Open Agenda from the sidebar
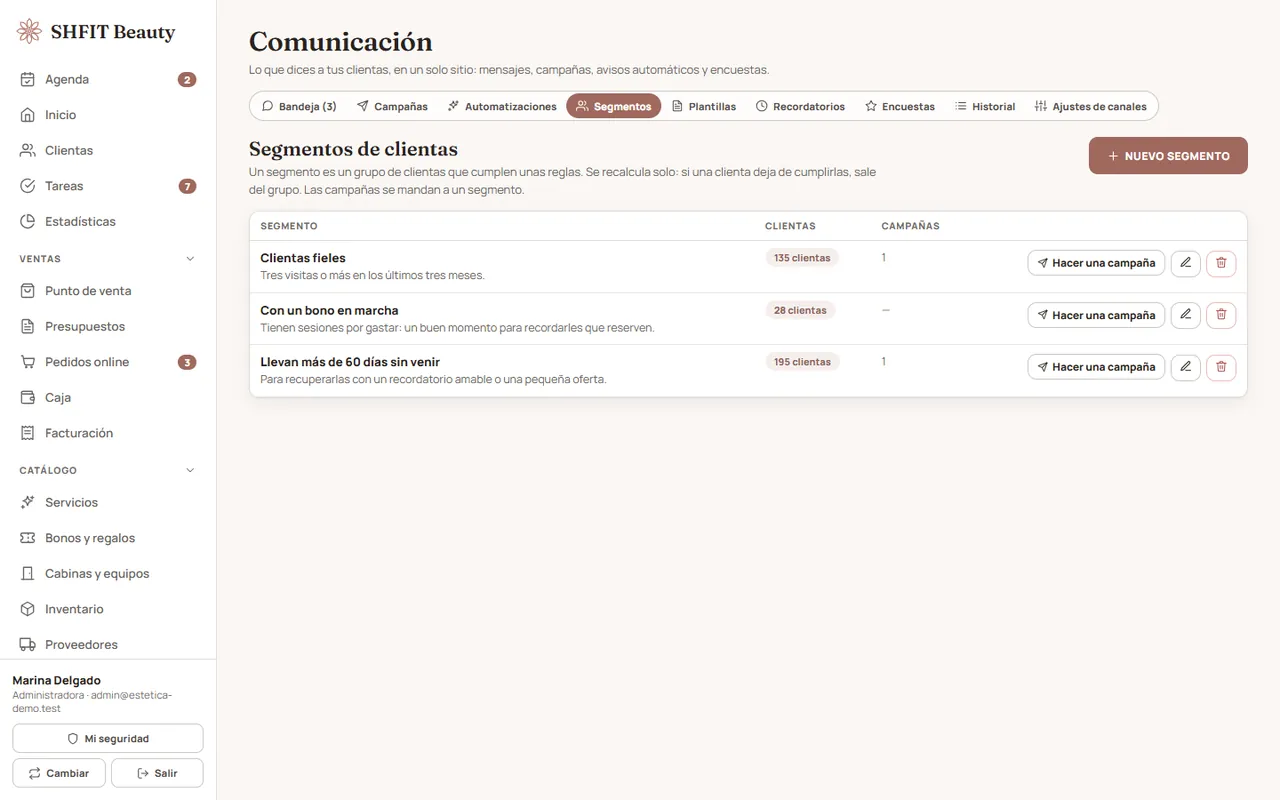This screenshot has height=800, width=1280. 108,80
